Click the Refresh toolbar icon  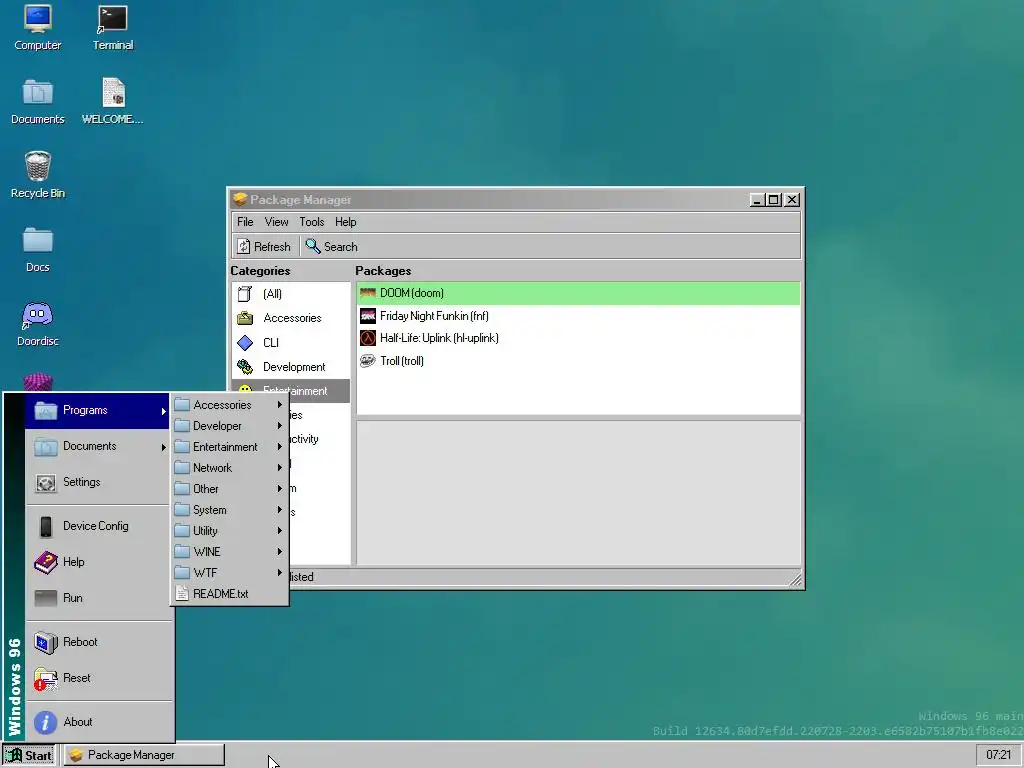point(244,246)
